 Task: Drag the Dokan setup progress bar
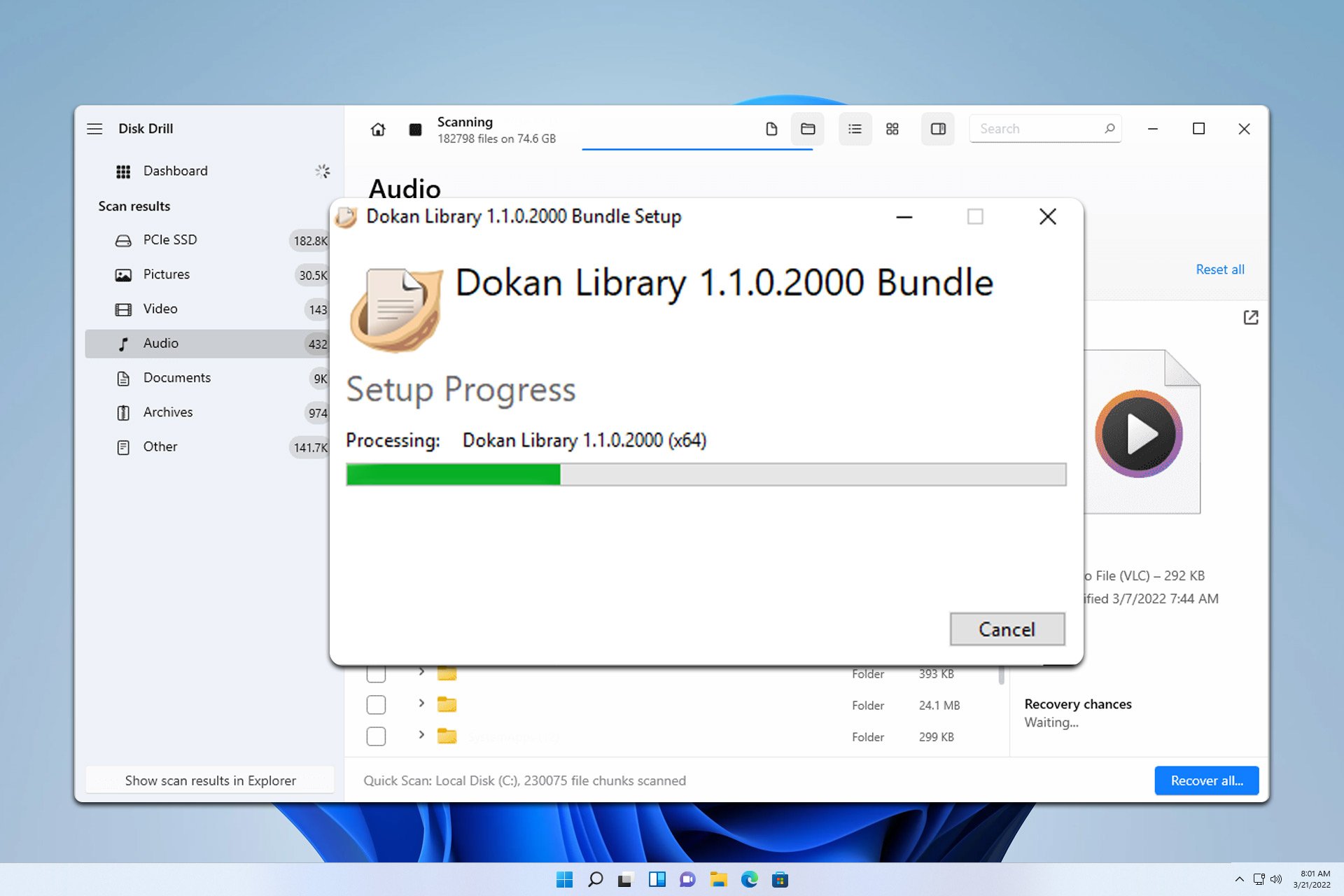[706, 474]
